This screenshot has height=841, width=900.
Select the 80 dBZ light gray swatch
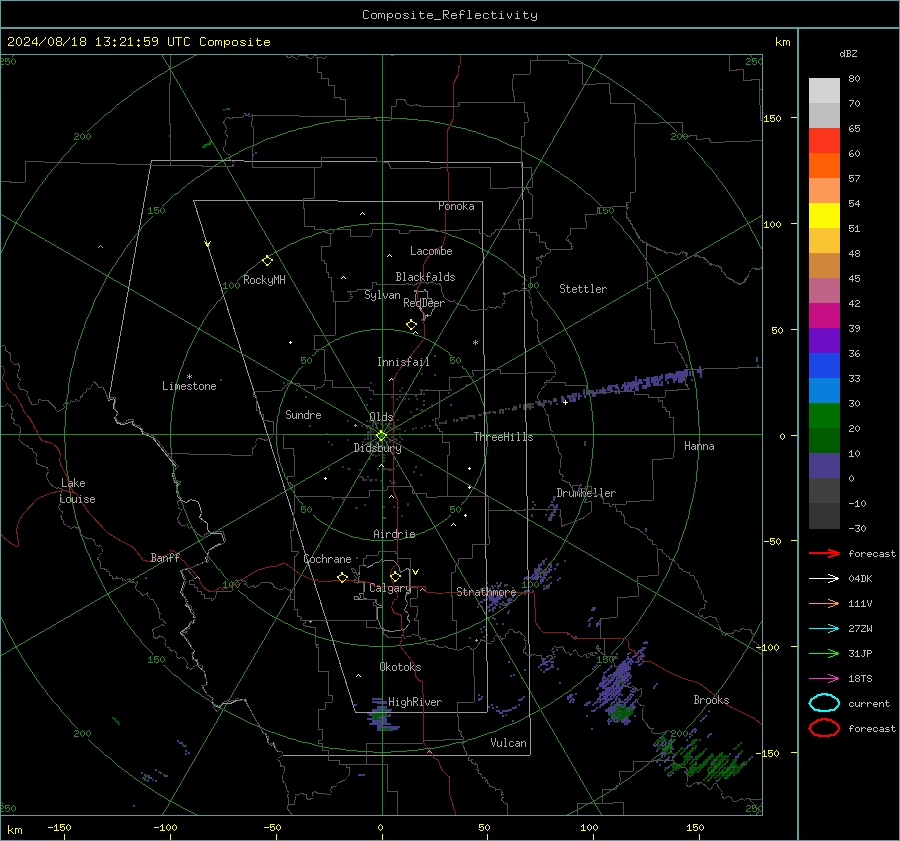824,91
